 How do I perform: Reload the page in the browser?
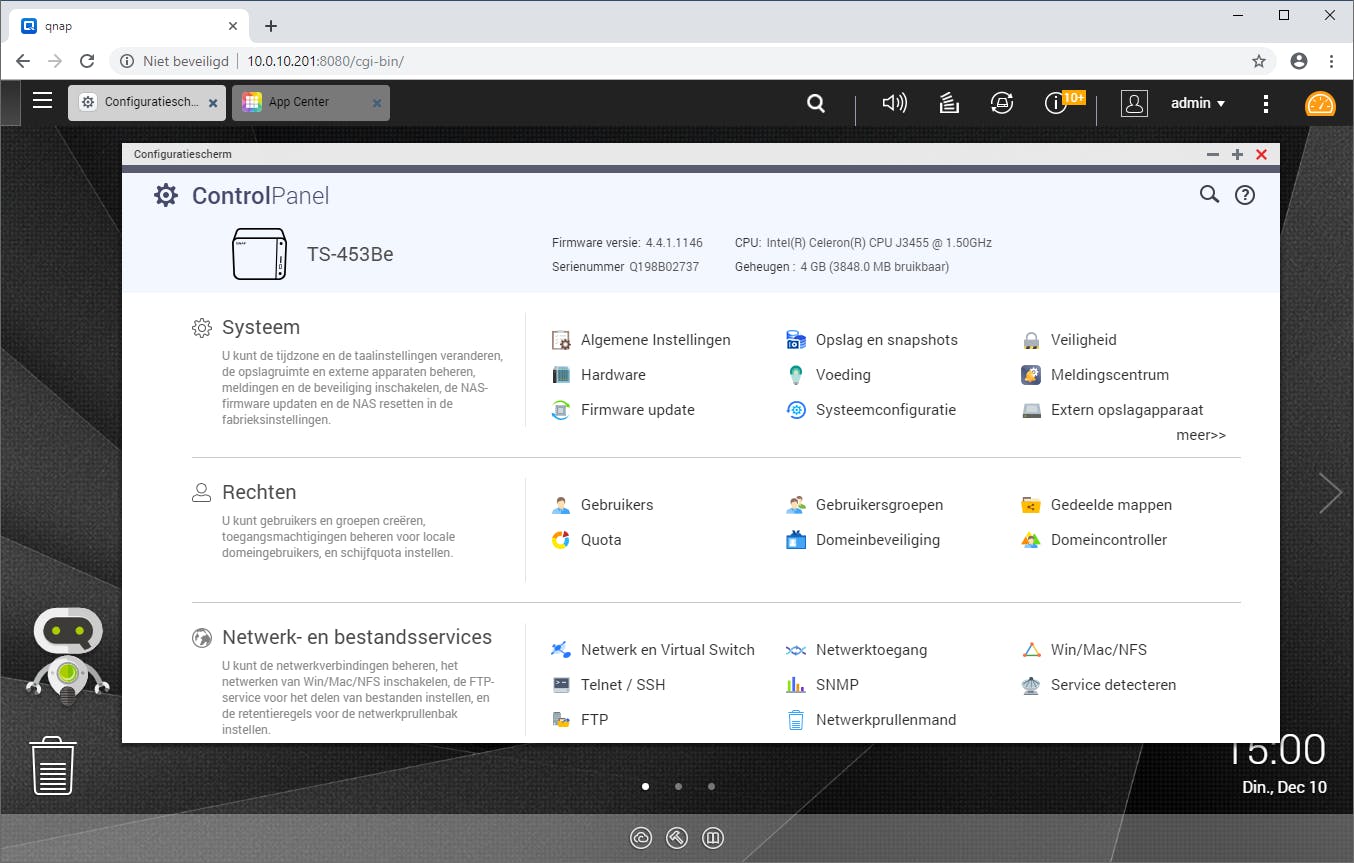(87, 61)
